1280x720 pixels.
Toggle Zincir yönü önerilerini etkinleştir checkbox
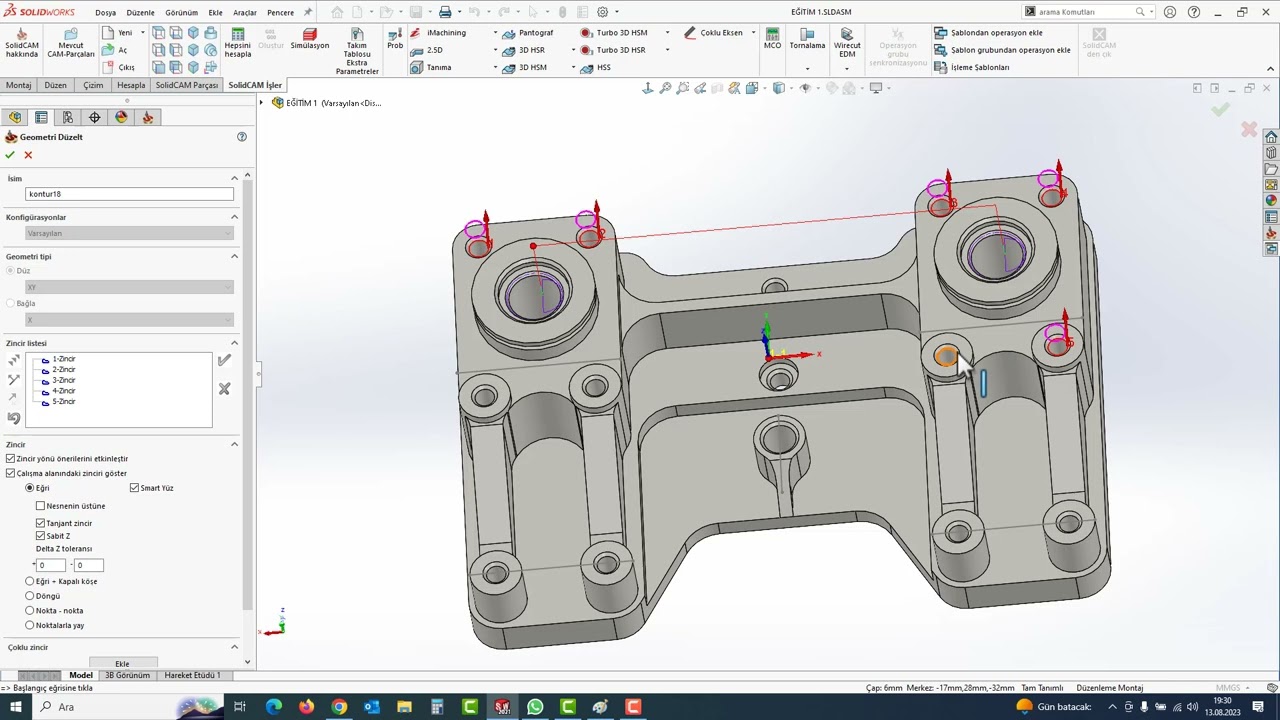coord(11,459)
